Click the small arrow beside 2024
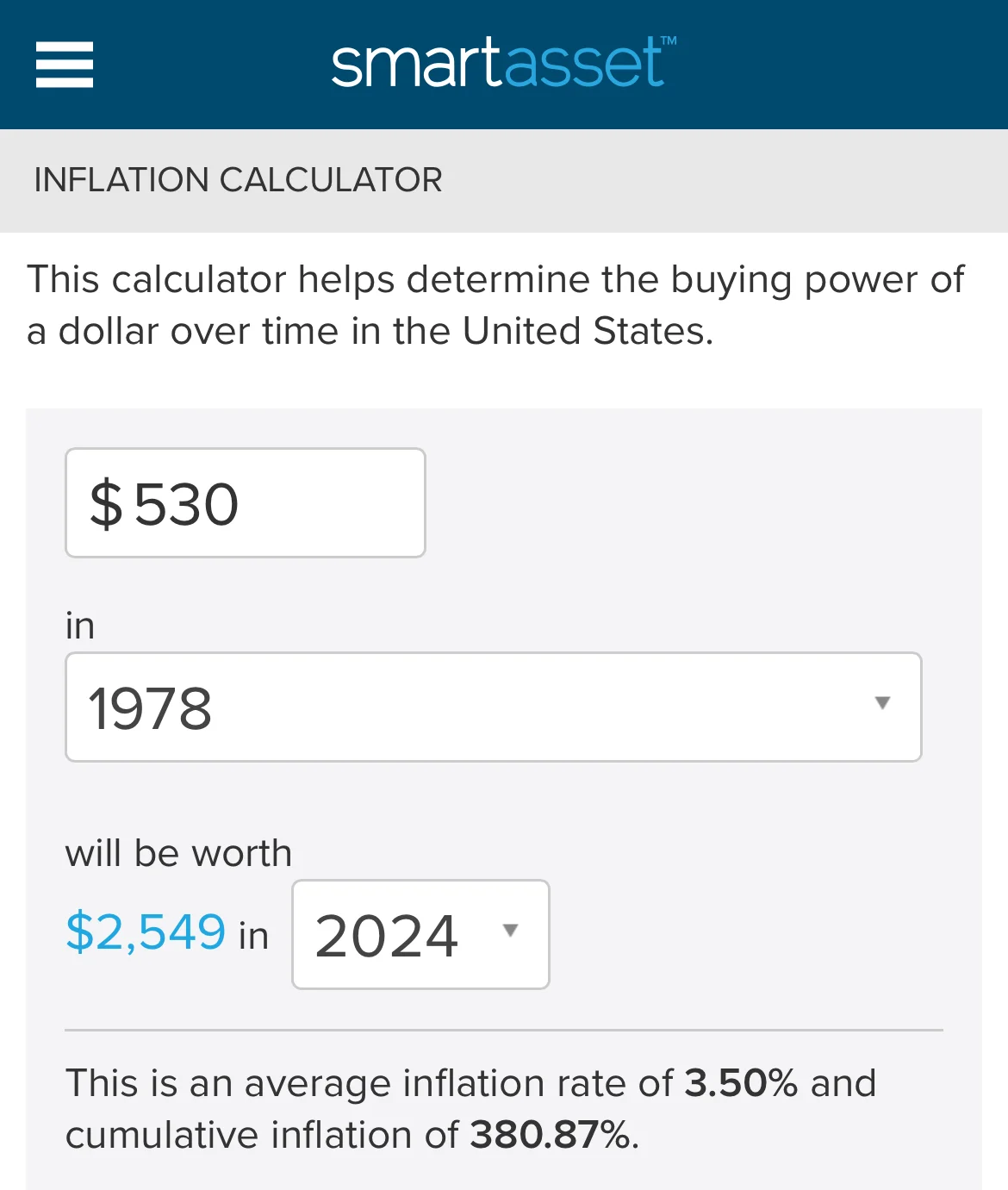 [x=510, y=931]
